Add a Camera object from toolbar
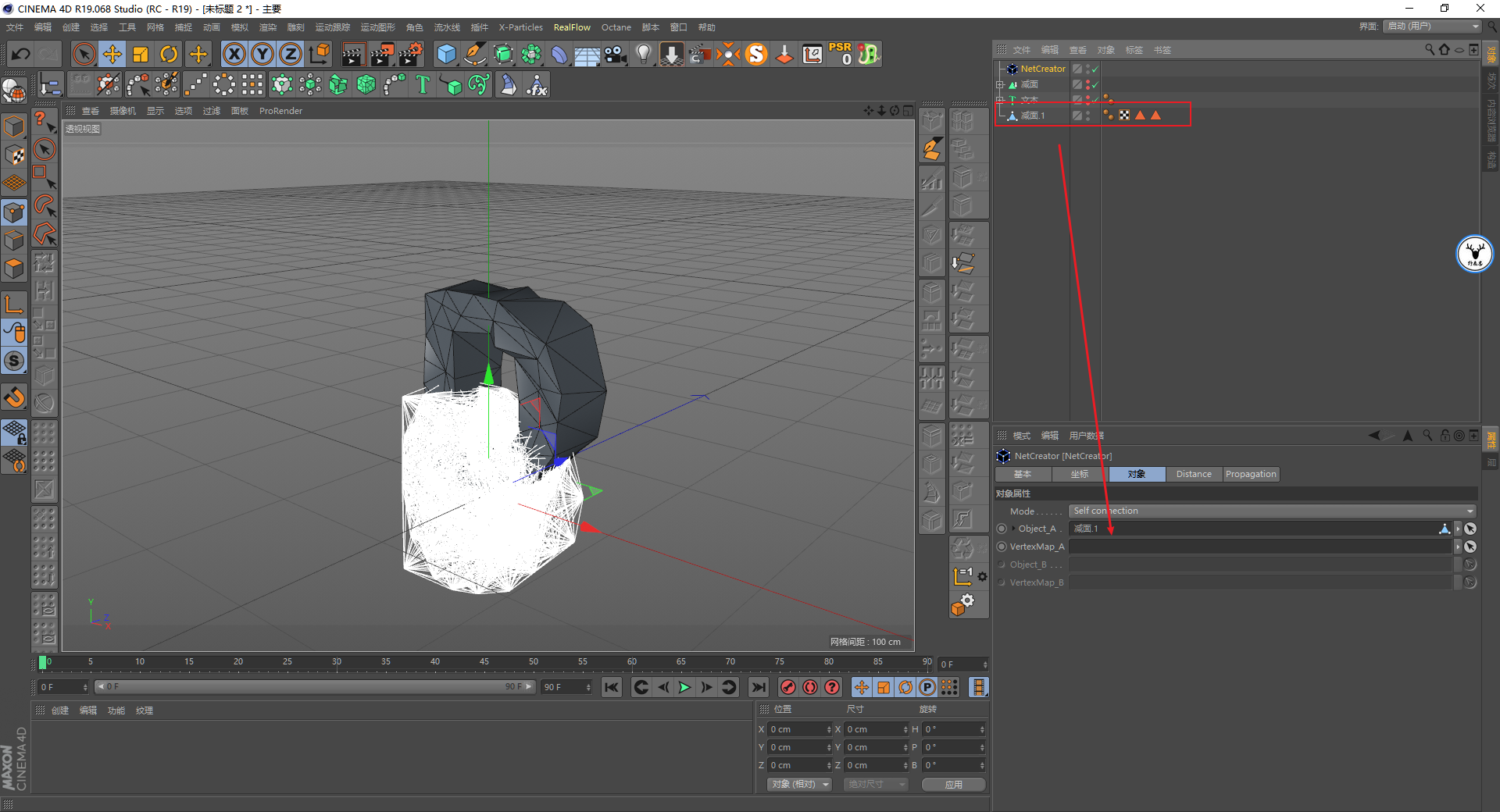The height and width of the screenshot is (812, 1500). (616, 54)
